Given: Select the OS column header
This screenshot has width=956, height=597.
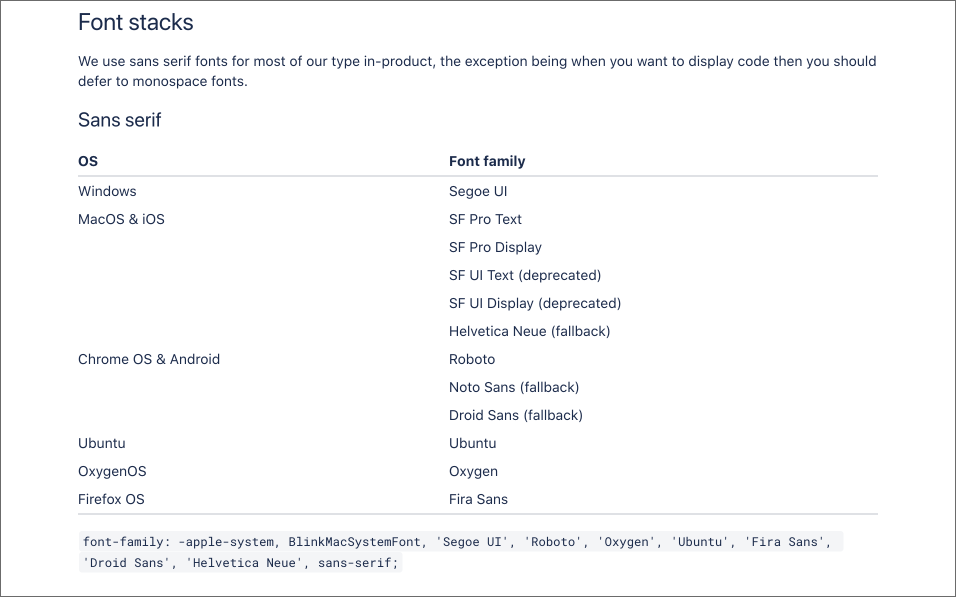Looking at the screenshot, I should tap(88, 162).
